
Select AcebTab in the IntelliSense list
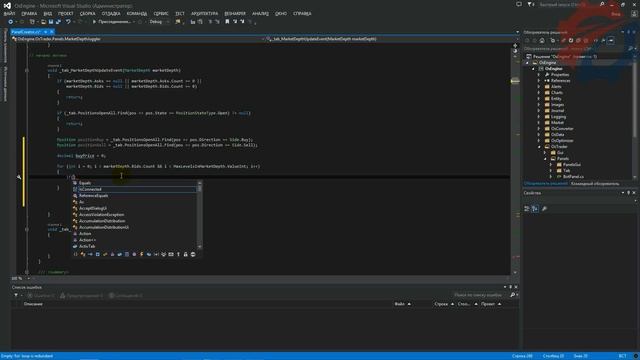point(134,247)
